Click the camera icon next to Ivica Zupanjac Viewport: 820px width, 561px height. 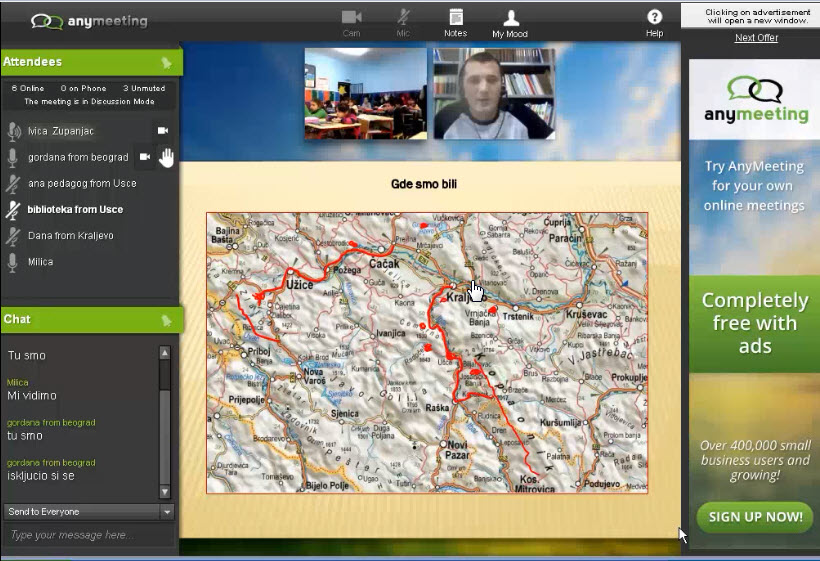[163, 131]
